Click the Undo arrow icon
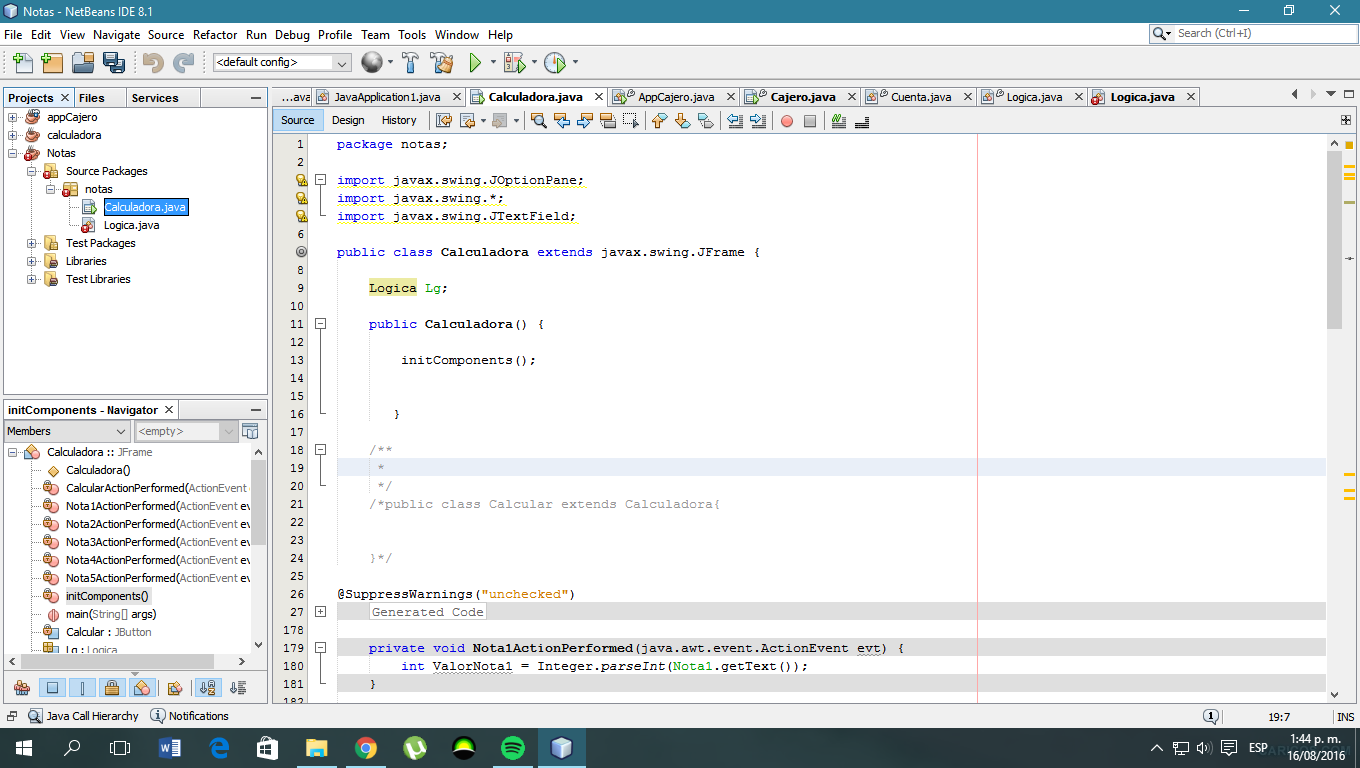 pos(153,62)
